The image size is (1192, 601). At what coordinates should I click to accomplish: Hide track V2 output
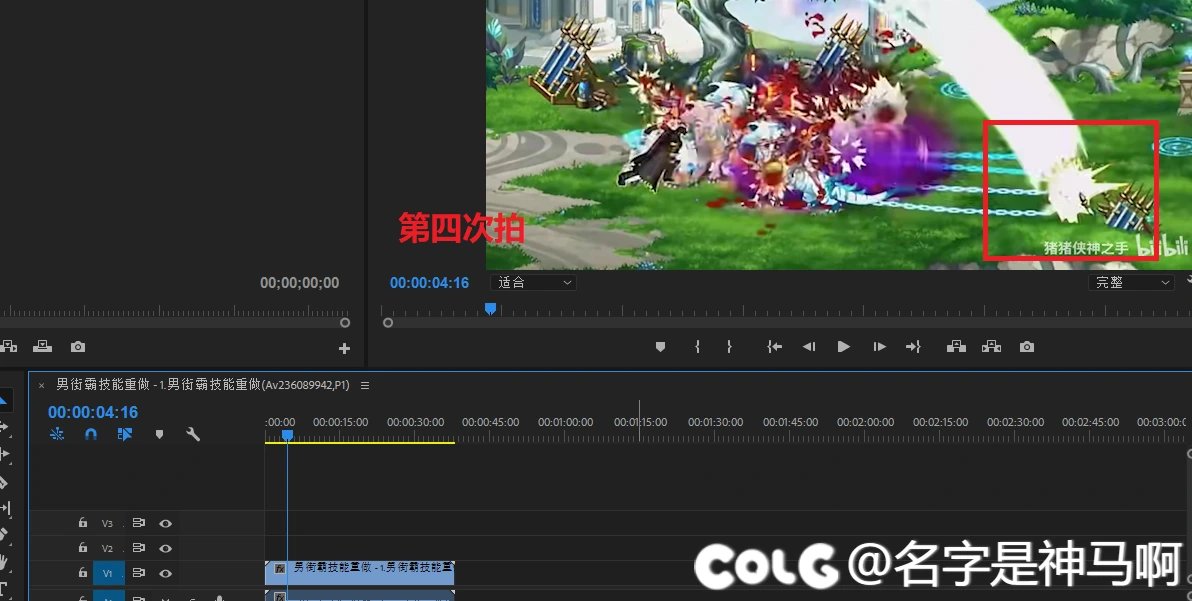pyautogui.click(x=166, y=549)
